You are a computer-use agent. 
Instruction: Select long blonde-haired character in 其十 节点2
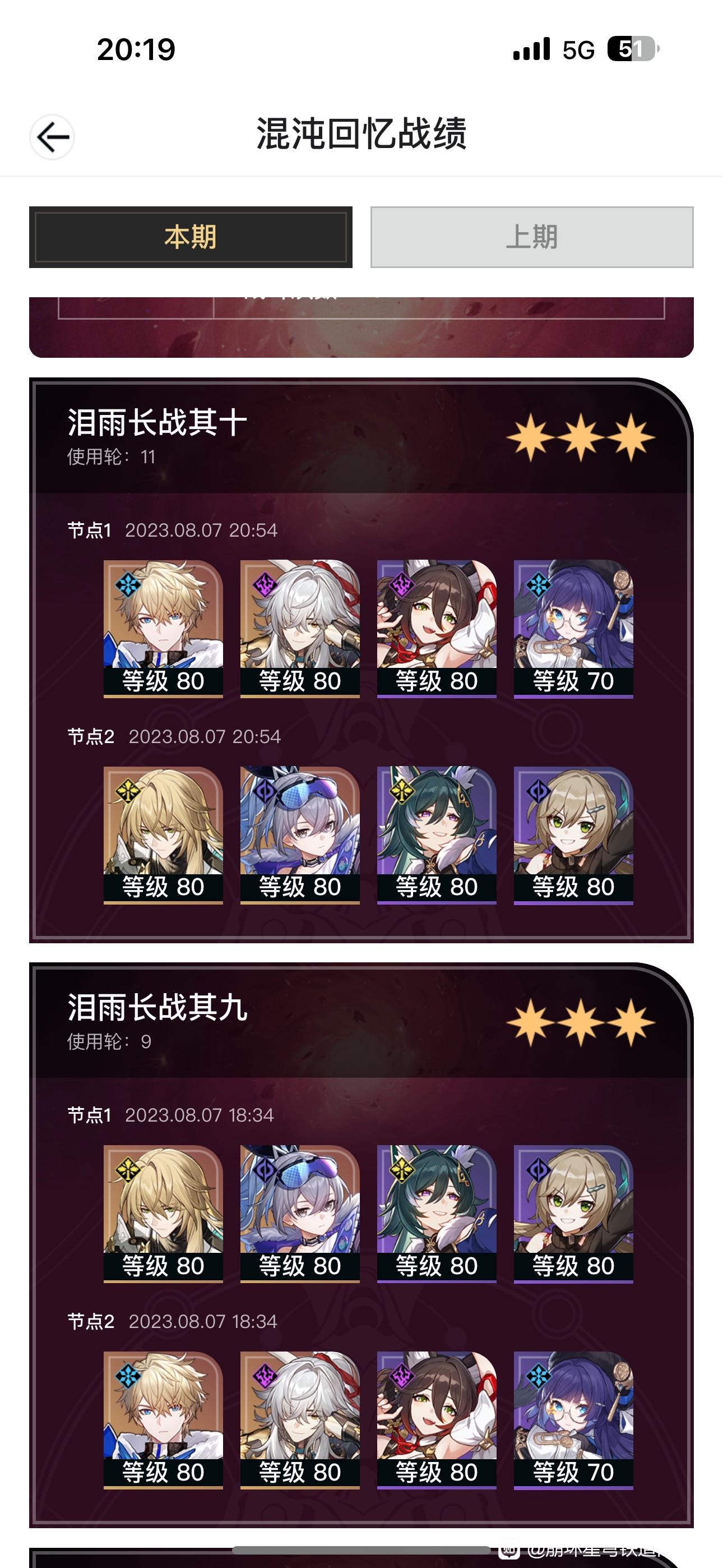[x=163, y=835]
